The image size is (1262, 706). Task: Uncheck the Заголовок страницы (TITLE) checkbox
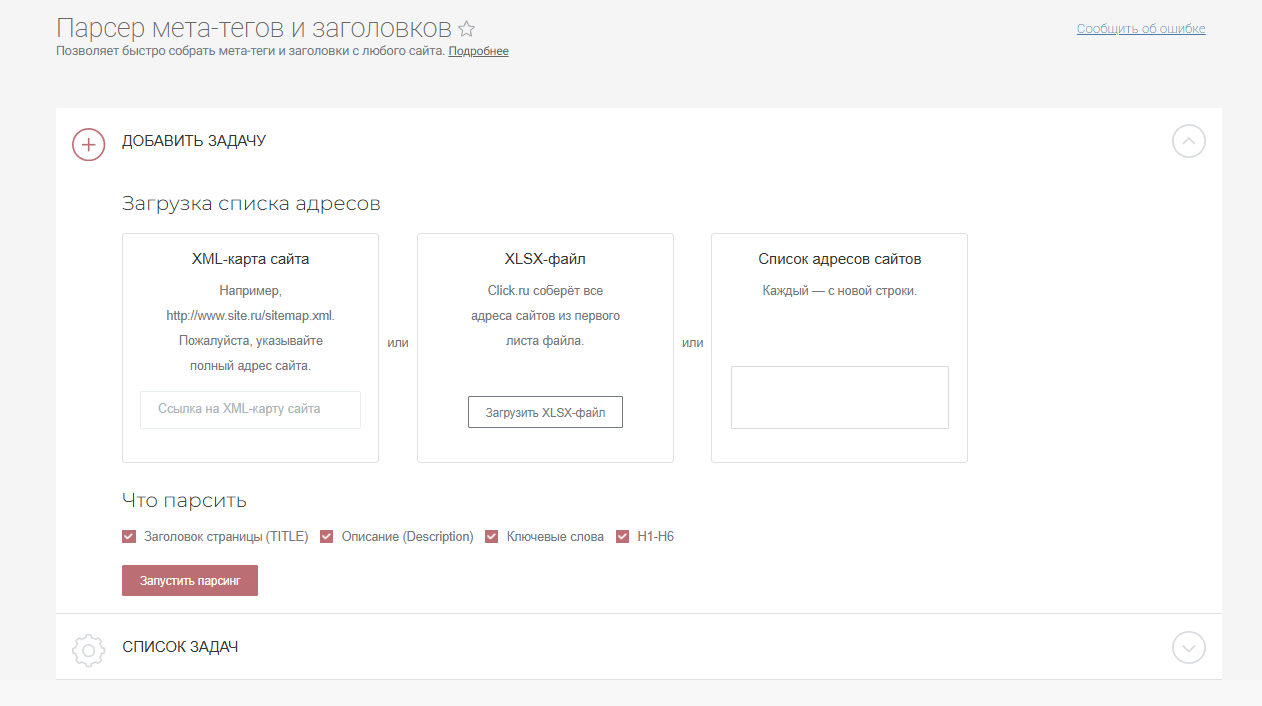[129, 537]
